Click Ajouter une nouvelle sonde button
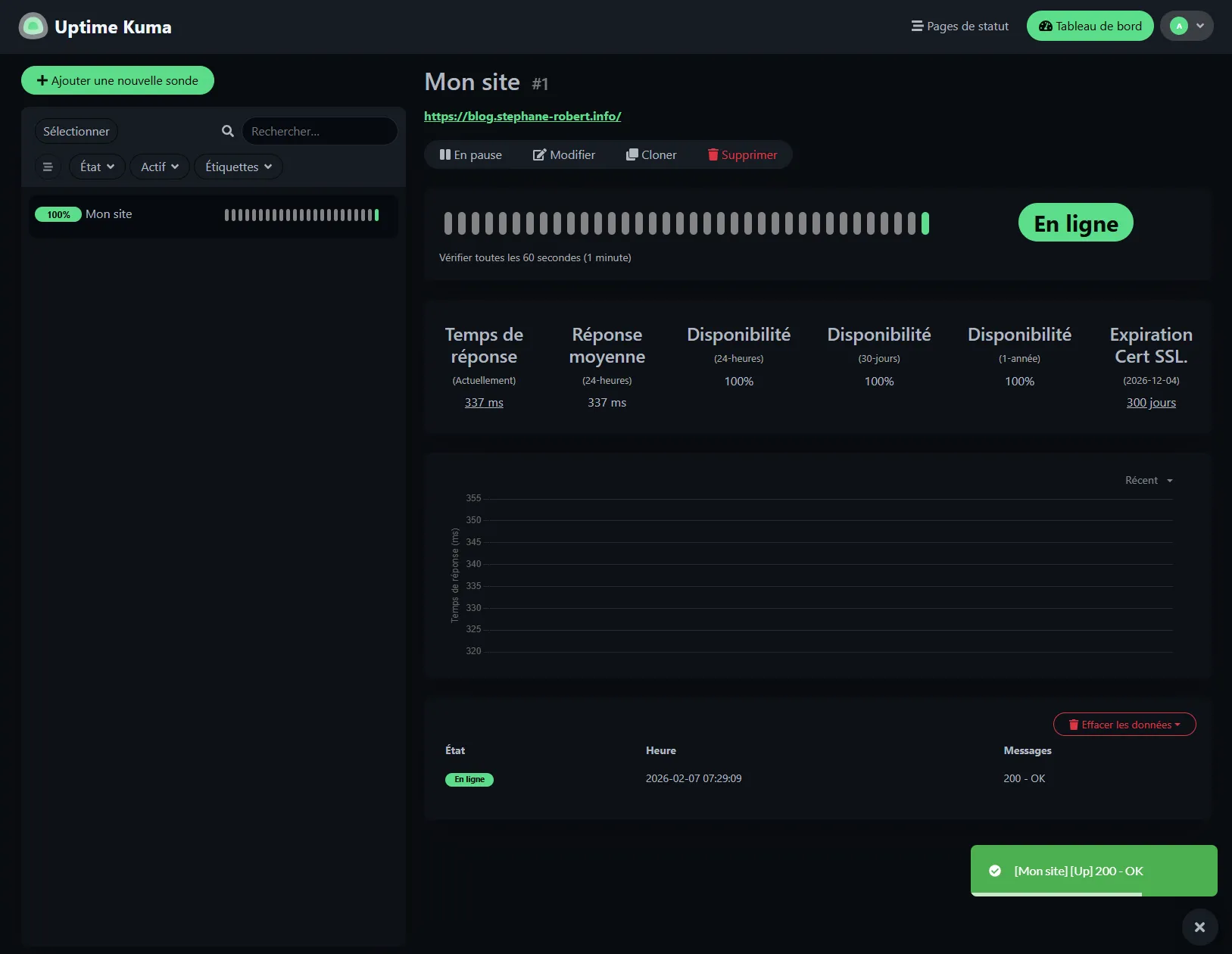 pyautogui.click(x=117, y=80)
